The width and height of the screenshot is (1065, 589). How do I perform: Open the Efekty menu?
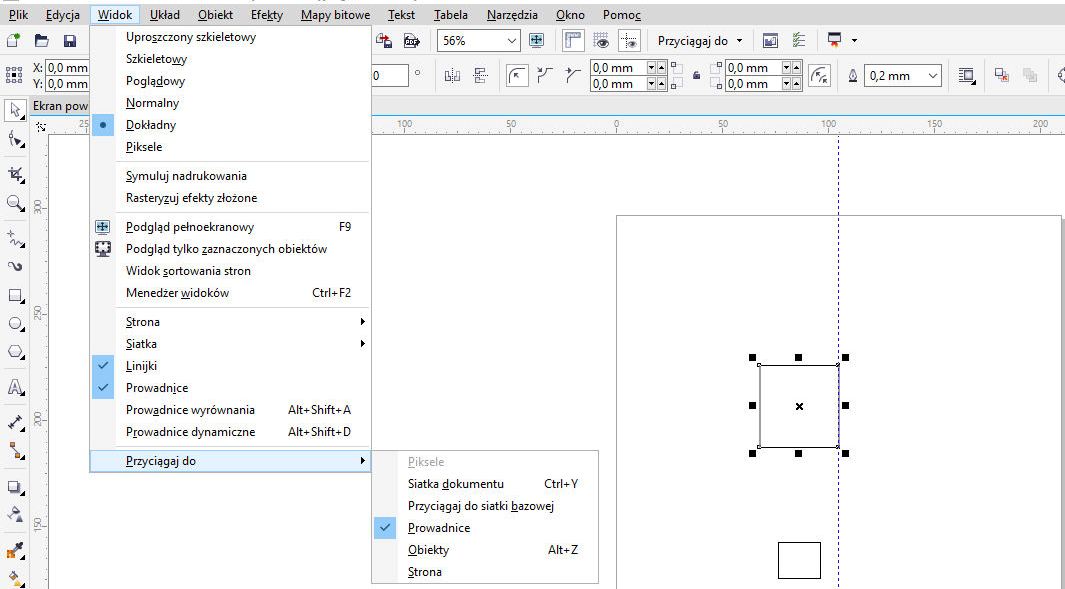click(267, 15)
